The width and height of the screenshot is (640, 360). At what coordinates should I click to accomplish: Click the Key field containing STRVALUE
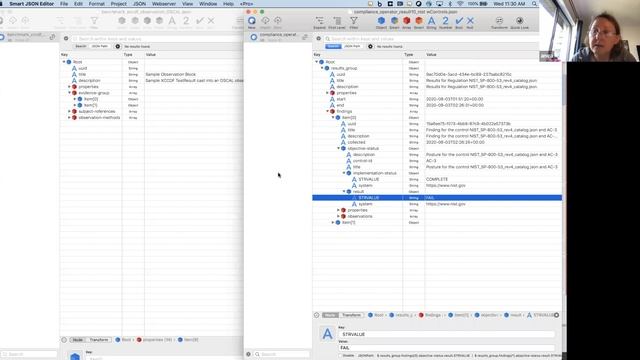[447, 334]
